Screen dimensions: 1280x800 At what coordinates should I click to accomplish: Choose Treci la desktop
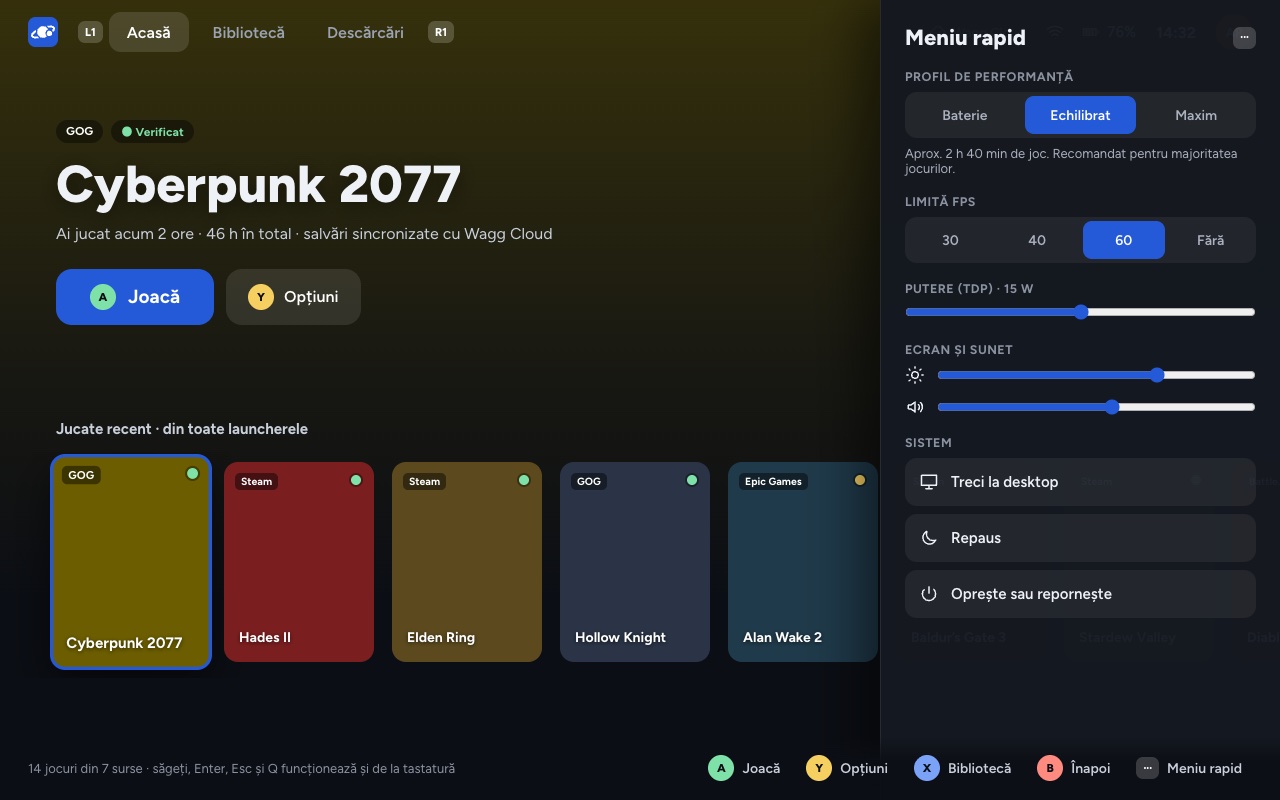pyautogui.click(x=1080, y=482)
